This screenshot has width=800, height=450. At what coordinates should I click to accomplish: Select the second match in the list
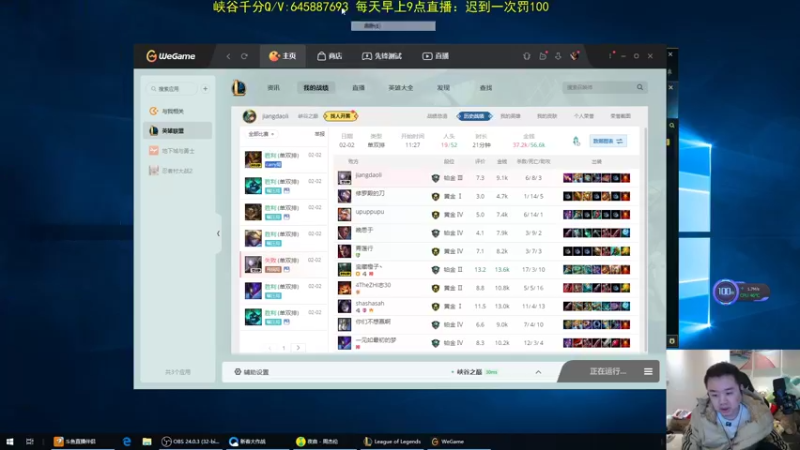coord(284,186)
